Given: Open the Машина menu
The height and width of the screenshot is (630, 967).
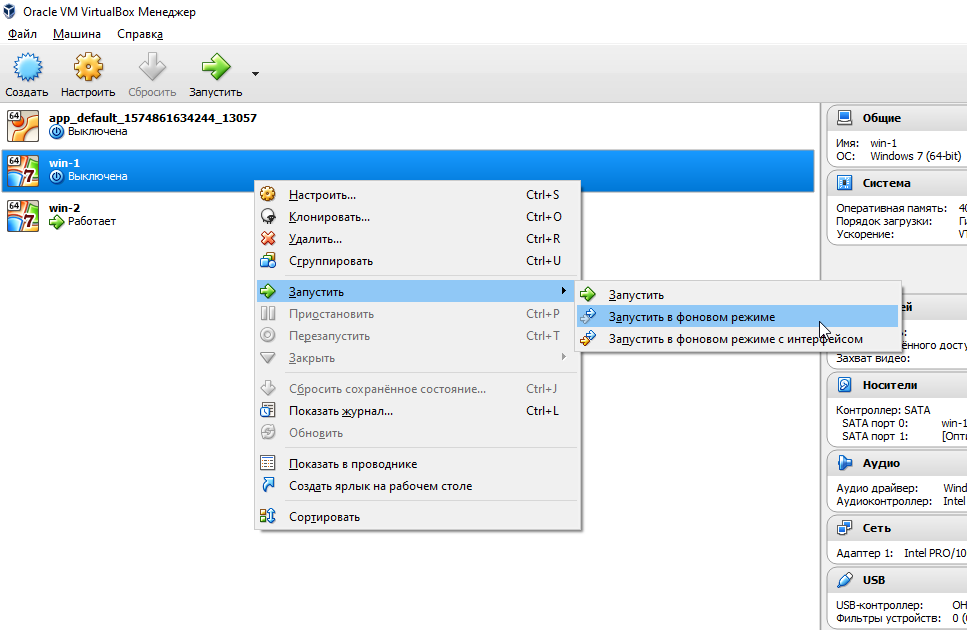Looking at the screenshot, I should tap(76, 34).
